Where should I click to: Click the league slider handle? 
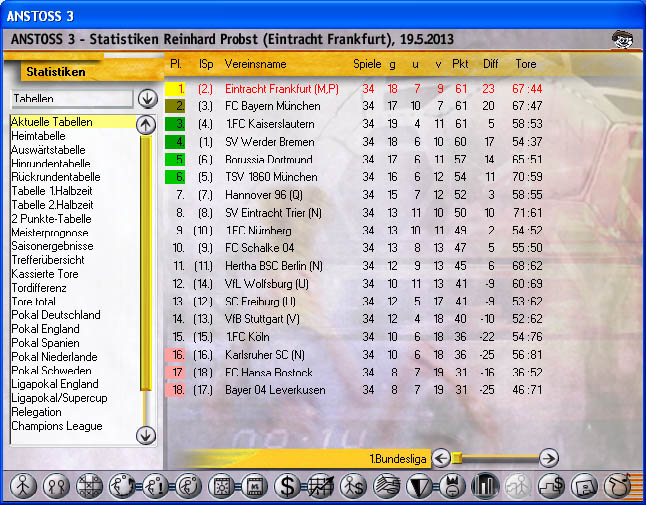point(456,458)
